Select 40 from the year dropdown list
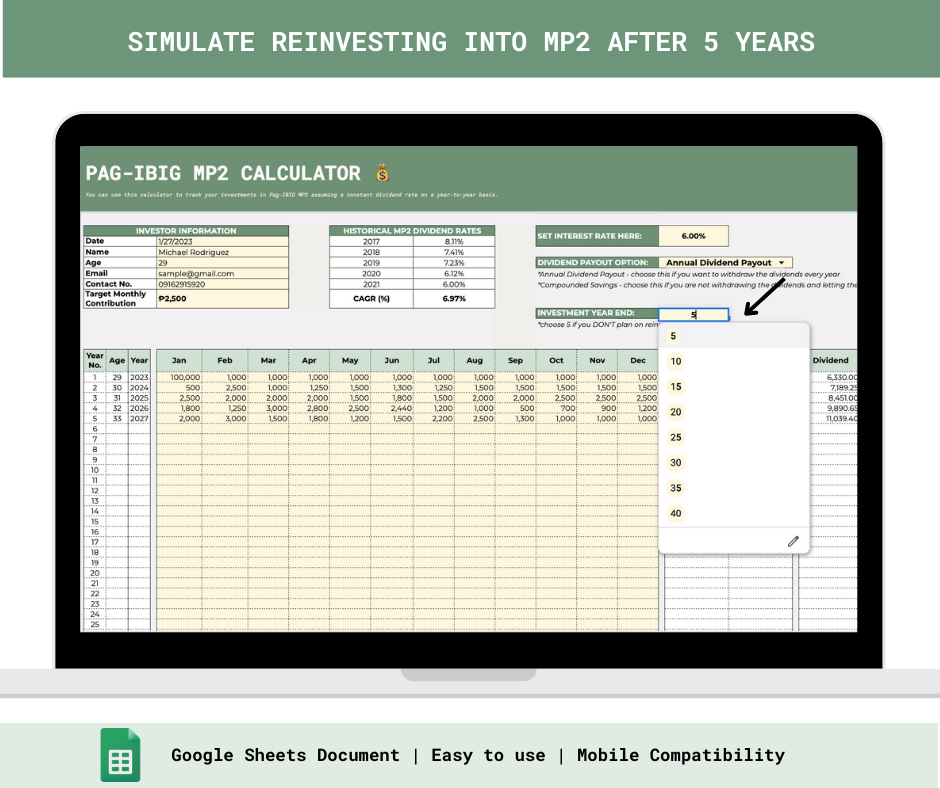The image size is (940, 788). tap(676, 513)
